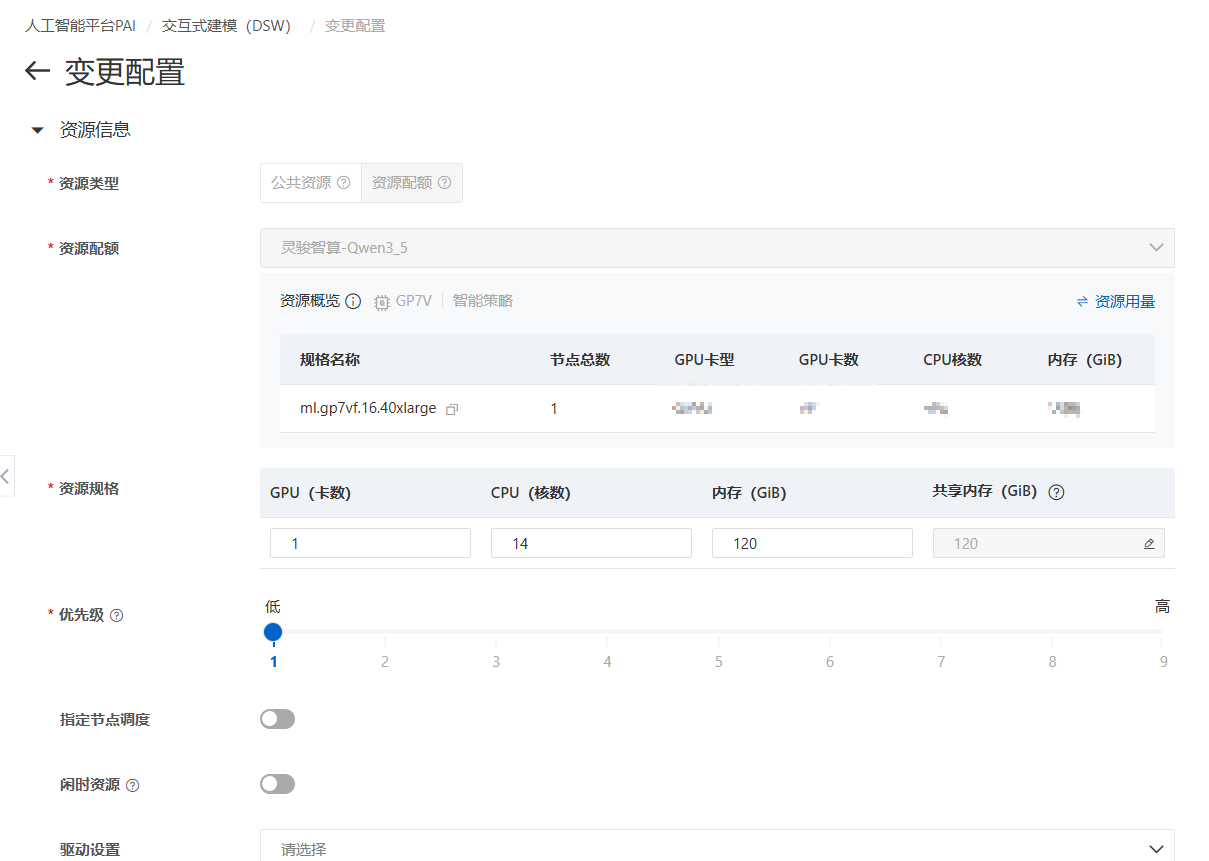The width and height of the screenshot is (1209, 861).
Task: Click the GP7V chip icon
Action: click(382, 302)
